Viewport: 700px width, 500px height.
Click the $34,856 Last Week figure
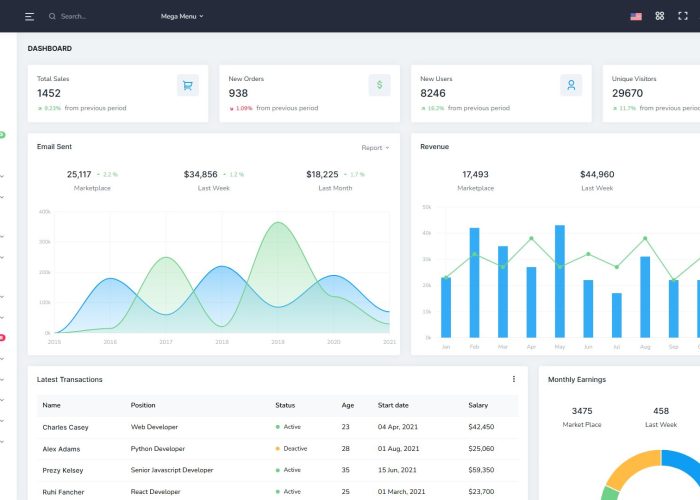coord(200,175)
